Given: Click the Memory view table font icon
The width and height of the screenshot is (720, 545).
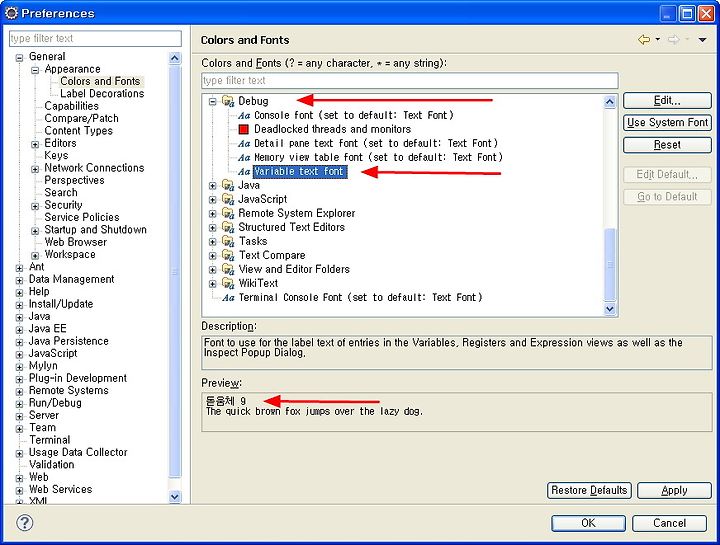Looking at the screenshot, I should pyautogui.click(x=244, y=158).
